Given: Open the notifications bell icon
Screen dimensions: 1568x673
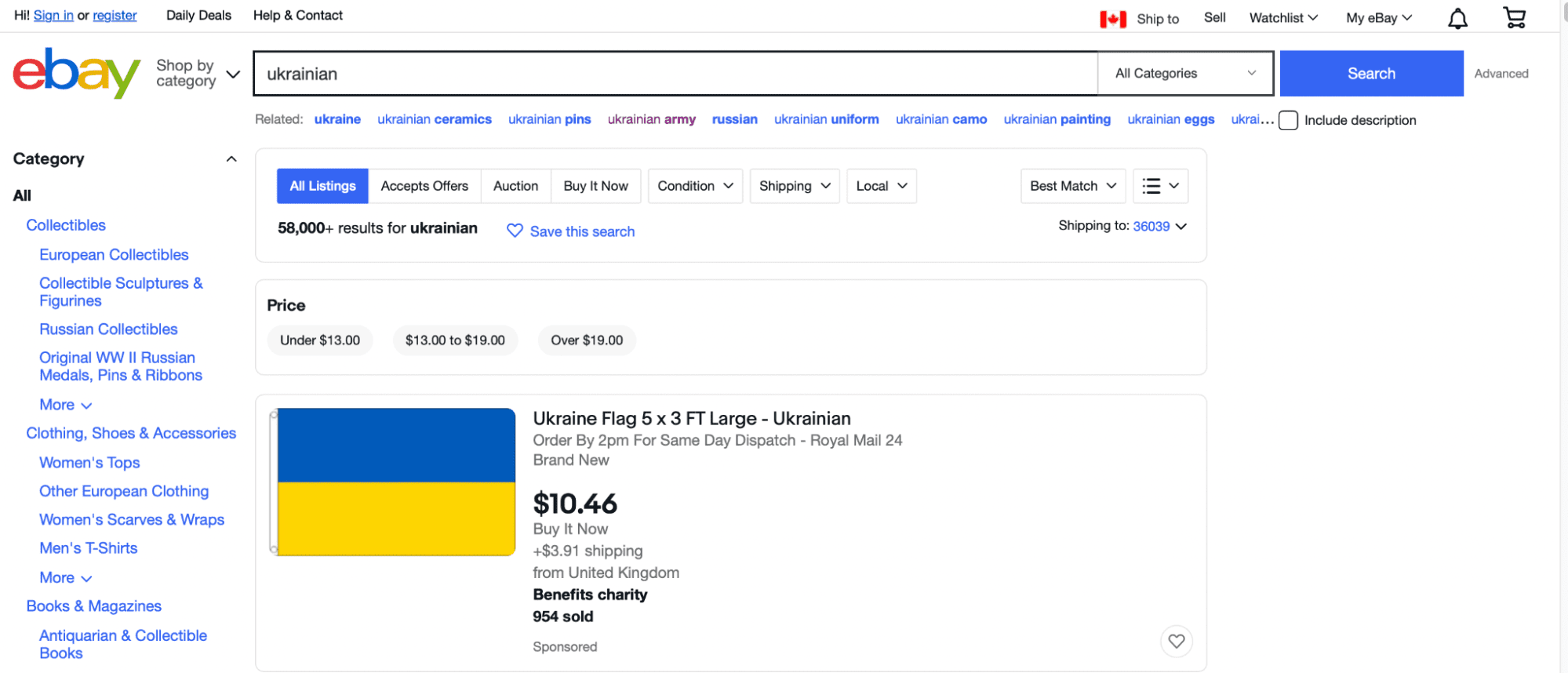Looking at the screenshot, I should tap(1457, 18).
